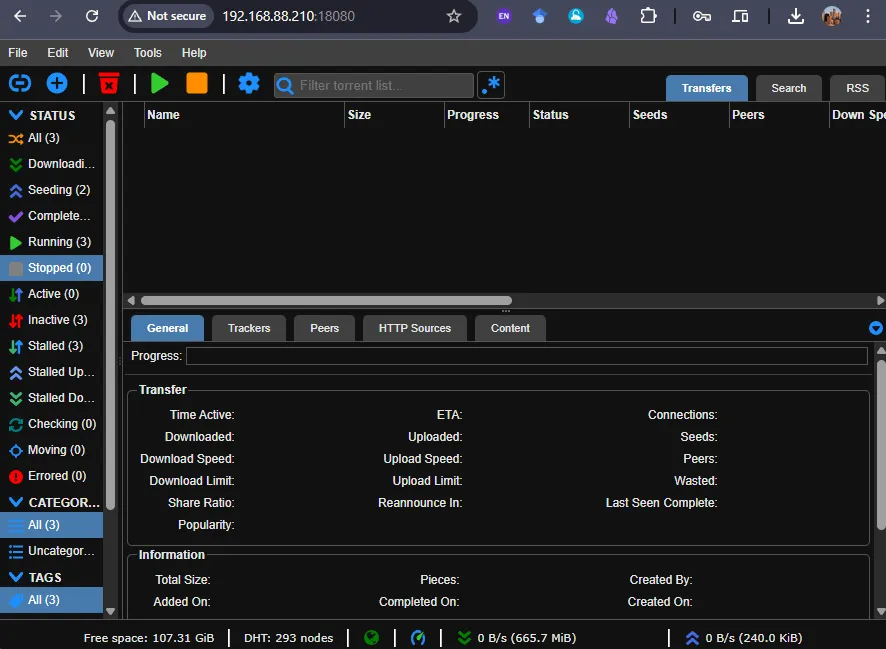The height and width of the screenshot is (649, 886).
Task: Collapse the STATUS filter section
Action: pyautogui.click(x=16, y=115)
